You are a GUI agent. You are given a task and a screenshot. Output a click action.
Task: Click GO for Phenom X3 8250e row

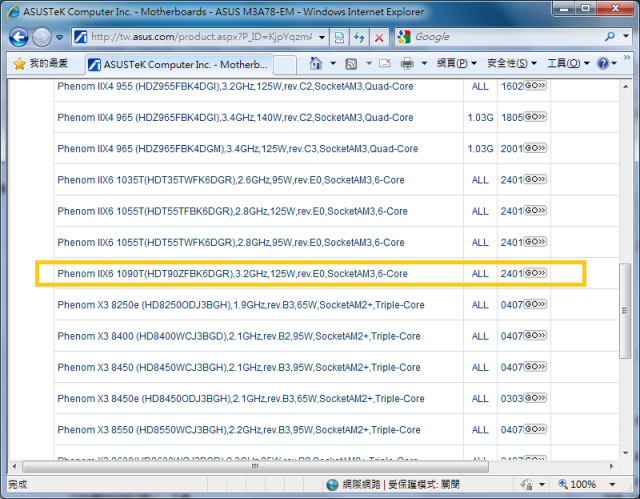point(535,304)
